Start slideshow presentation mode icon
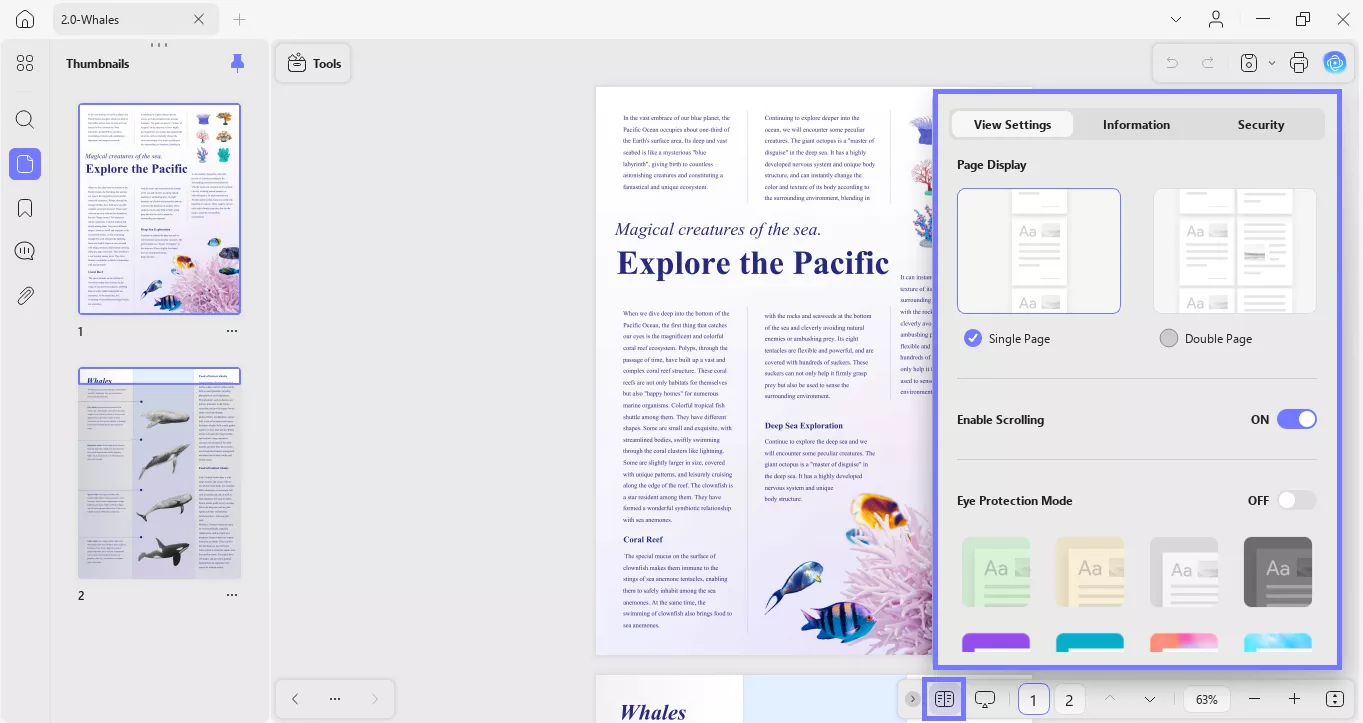1363x723 pixels. tap(985, 699)
